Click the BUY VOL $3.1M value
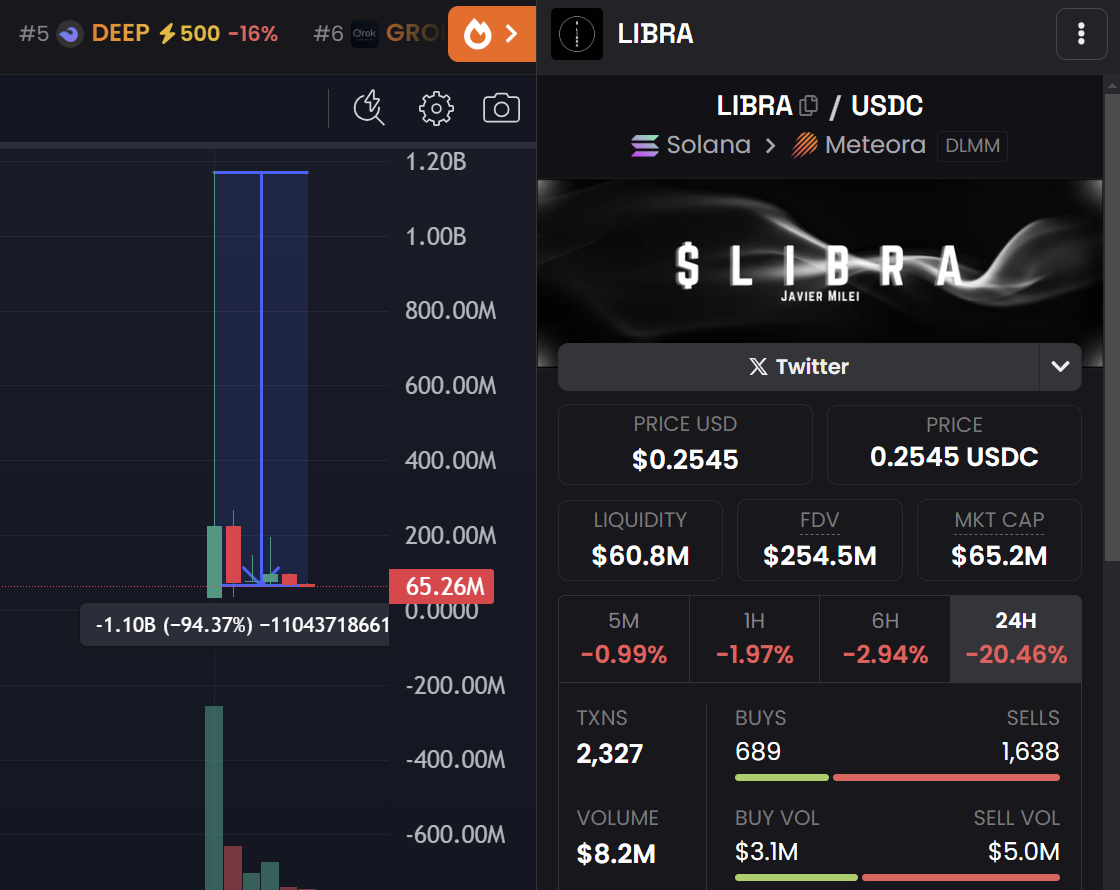This screenshot has height=890, width=1120. [766, 851]
